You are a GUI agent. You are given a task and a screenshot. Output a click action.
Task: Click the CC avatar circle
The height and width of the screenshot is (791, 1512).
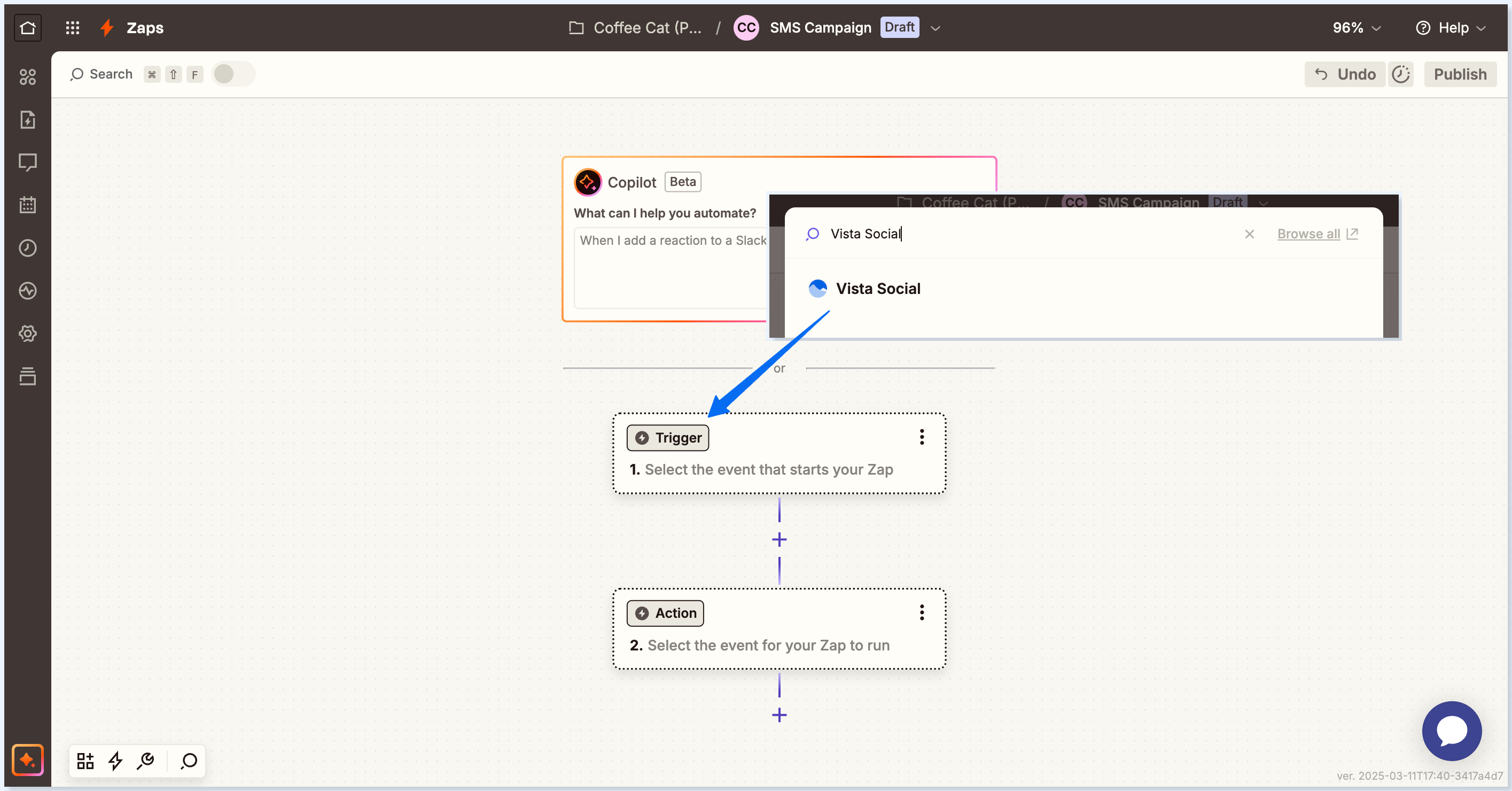coord(746,28)
